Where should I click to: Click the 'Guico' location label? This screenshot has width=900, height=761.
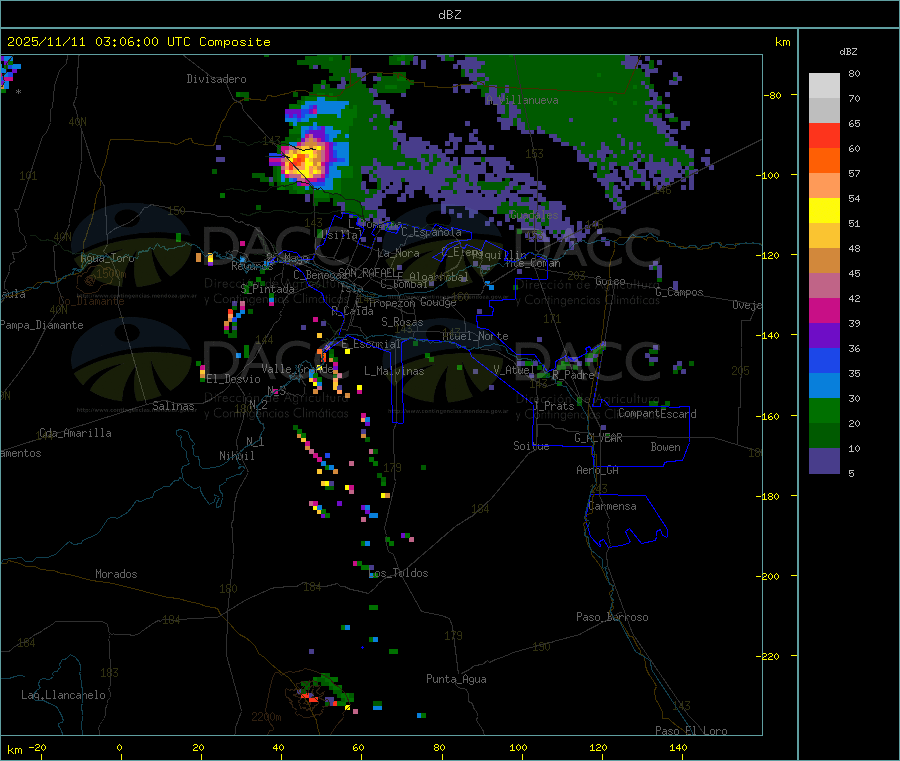pos(610,281)
